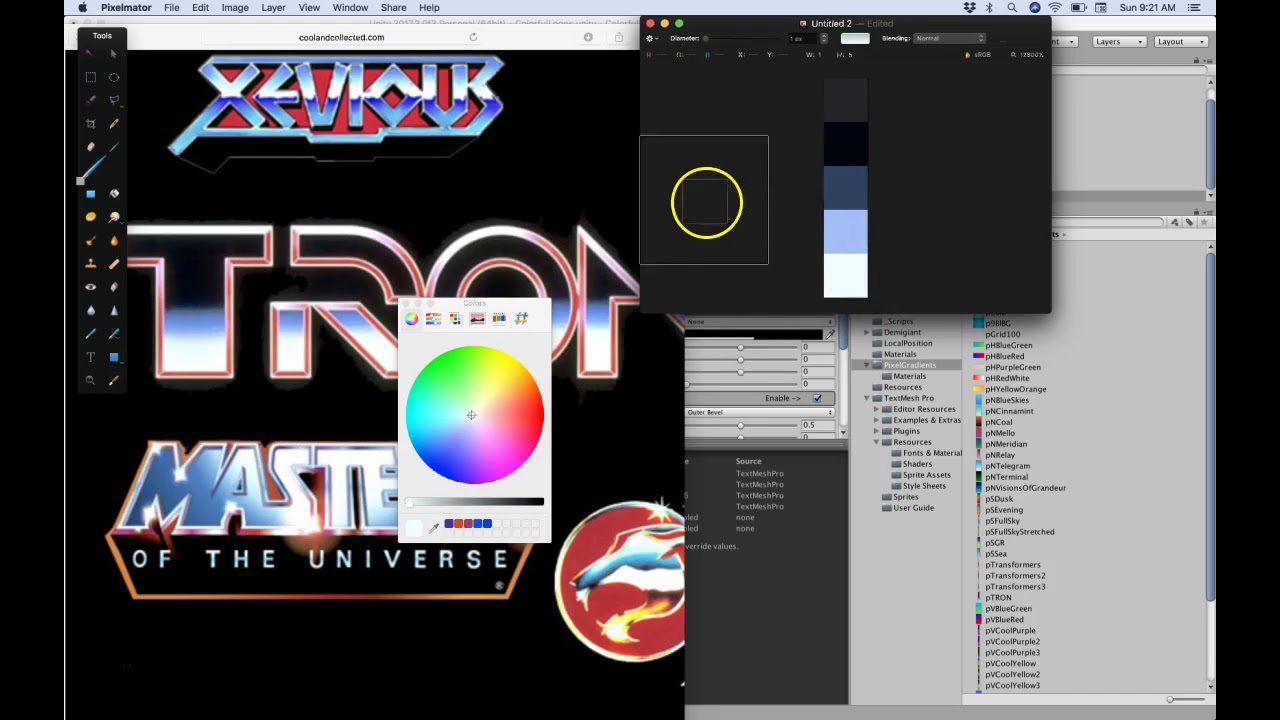Click current color preview swatch in Colors
The height and width of the screenshot is (720, 1280).
414,528
